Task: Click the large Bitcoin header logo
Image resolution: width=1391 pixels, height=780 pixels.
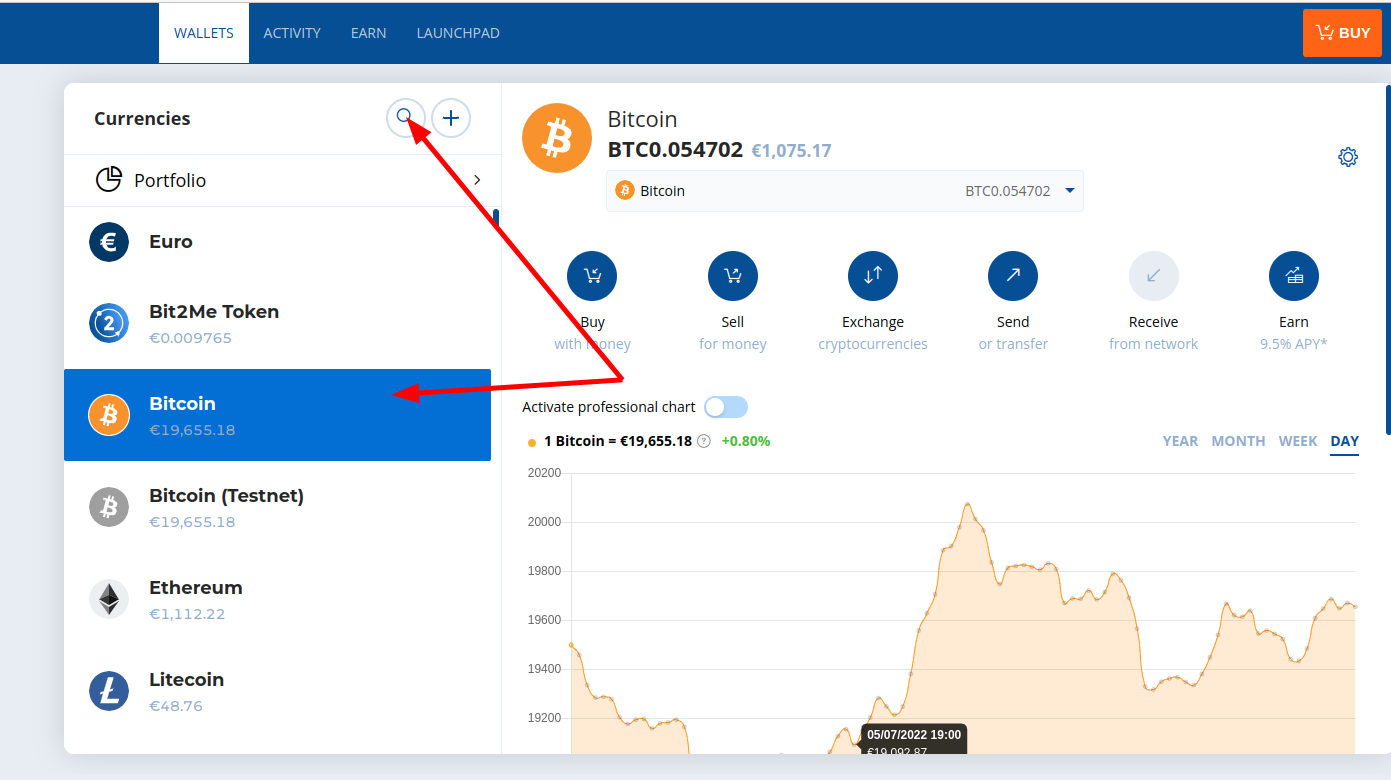Action: pos(557,138)
